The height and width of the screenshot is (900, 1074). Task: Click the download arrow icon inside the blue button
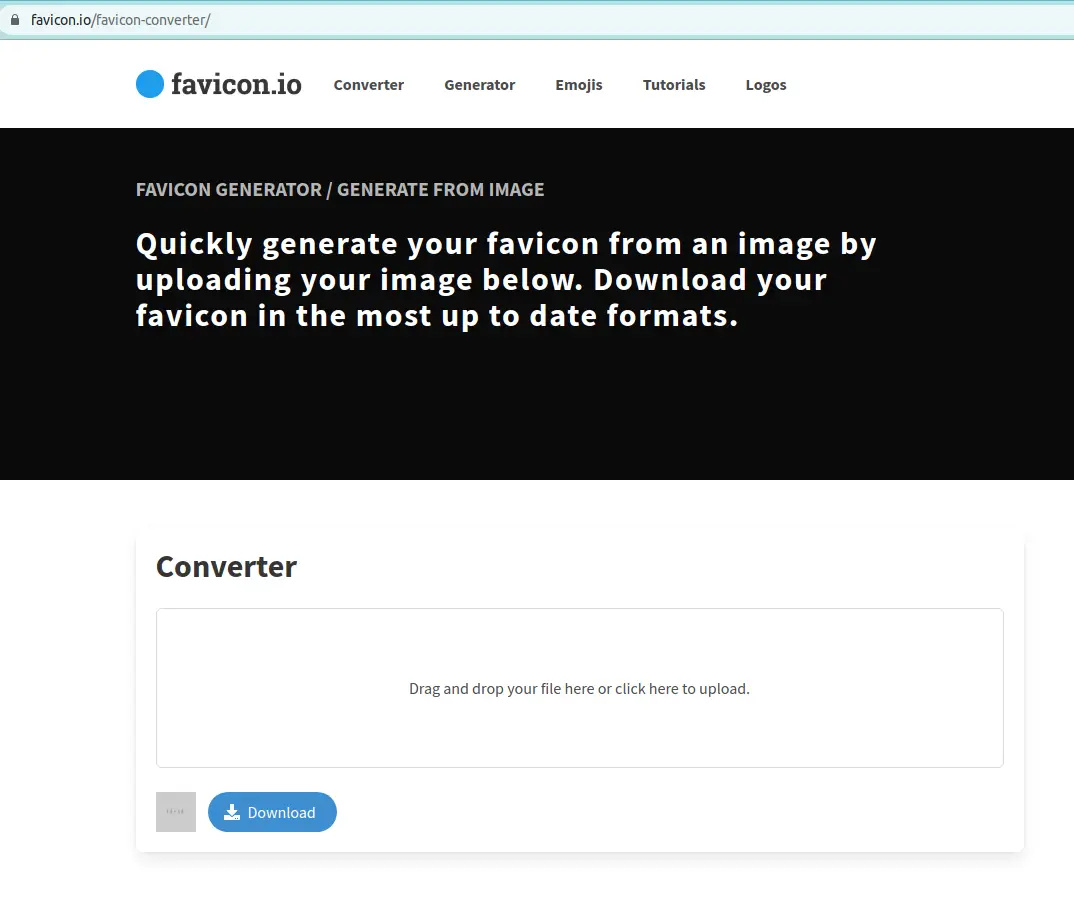[232, 812]
